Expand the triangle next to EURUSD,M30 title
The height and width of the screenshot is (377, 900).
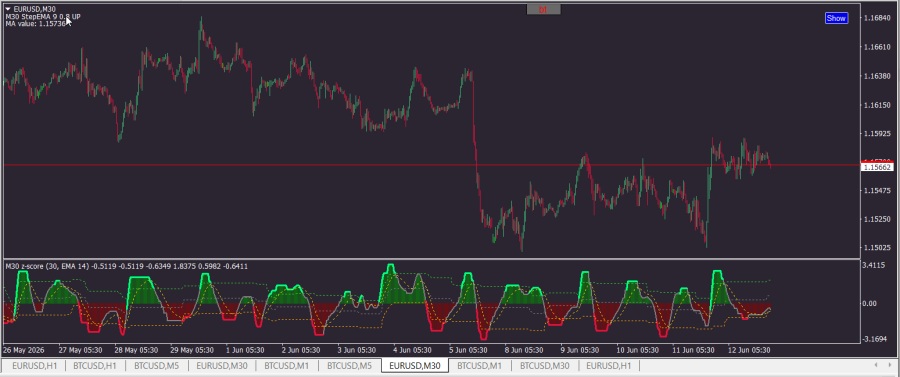point(8,9)
